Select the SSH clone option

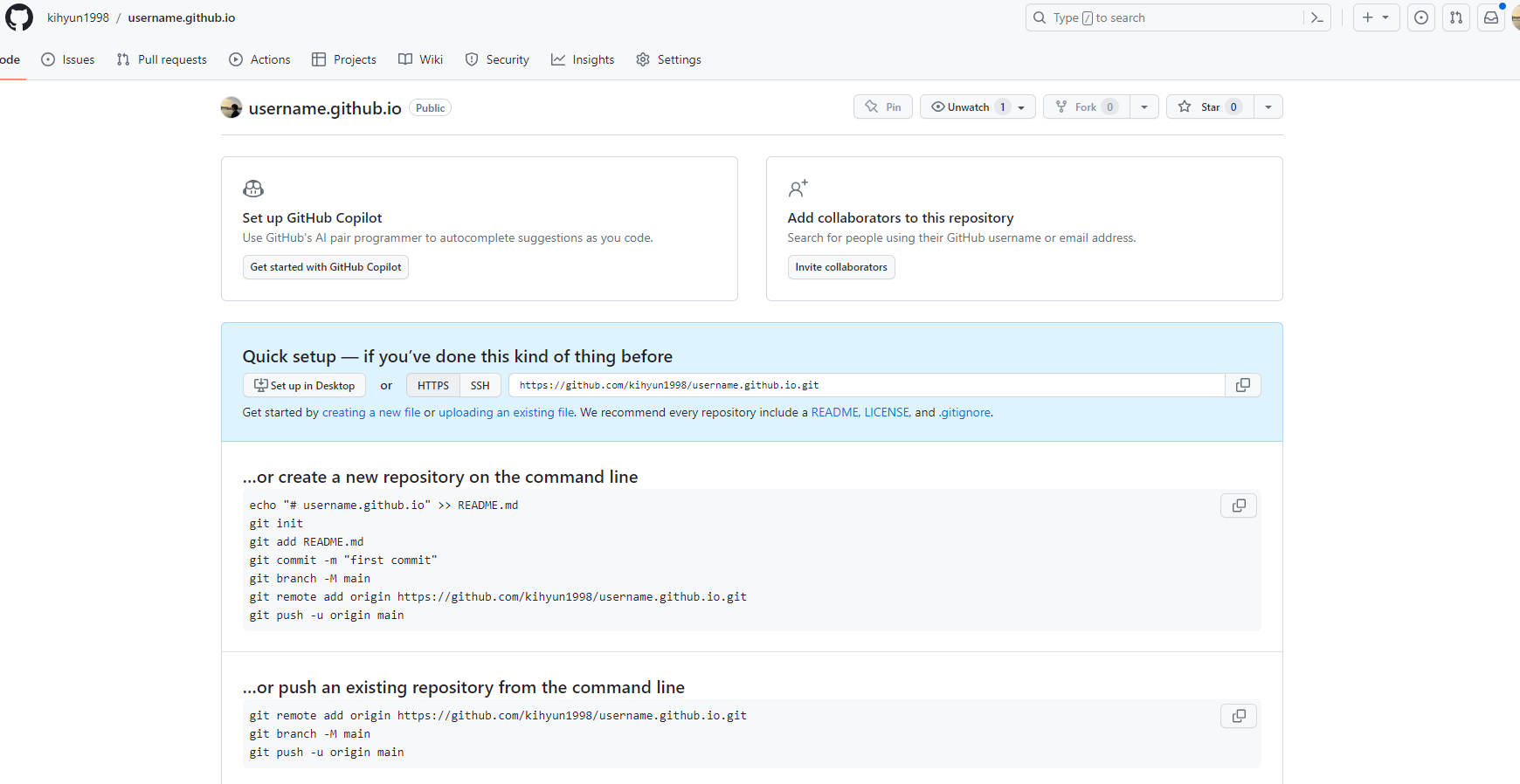pos(480,385)
